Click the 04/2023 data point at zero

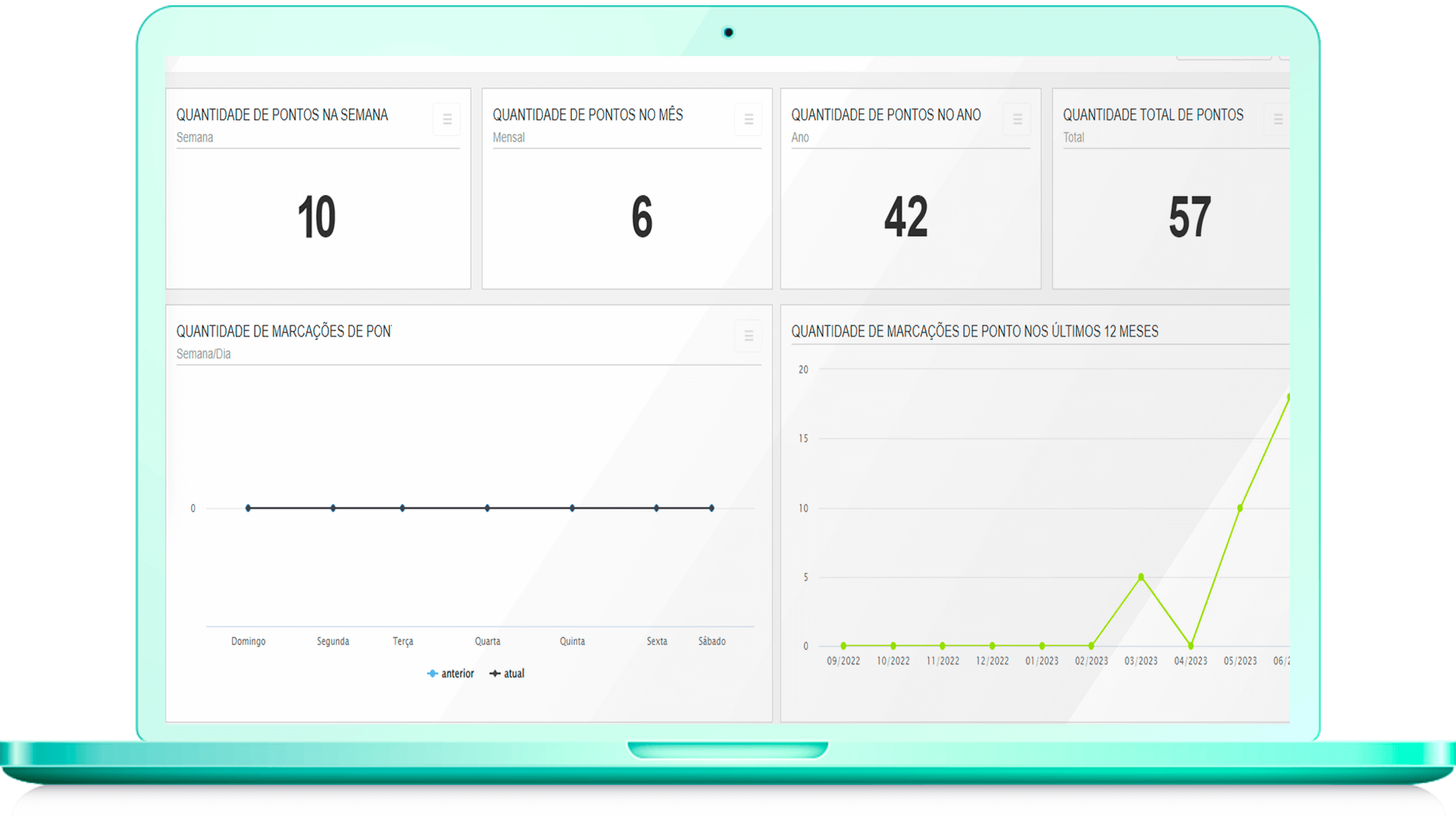point(1191,646)
